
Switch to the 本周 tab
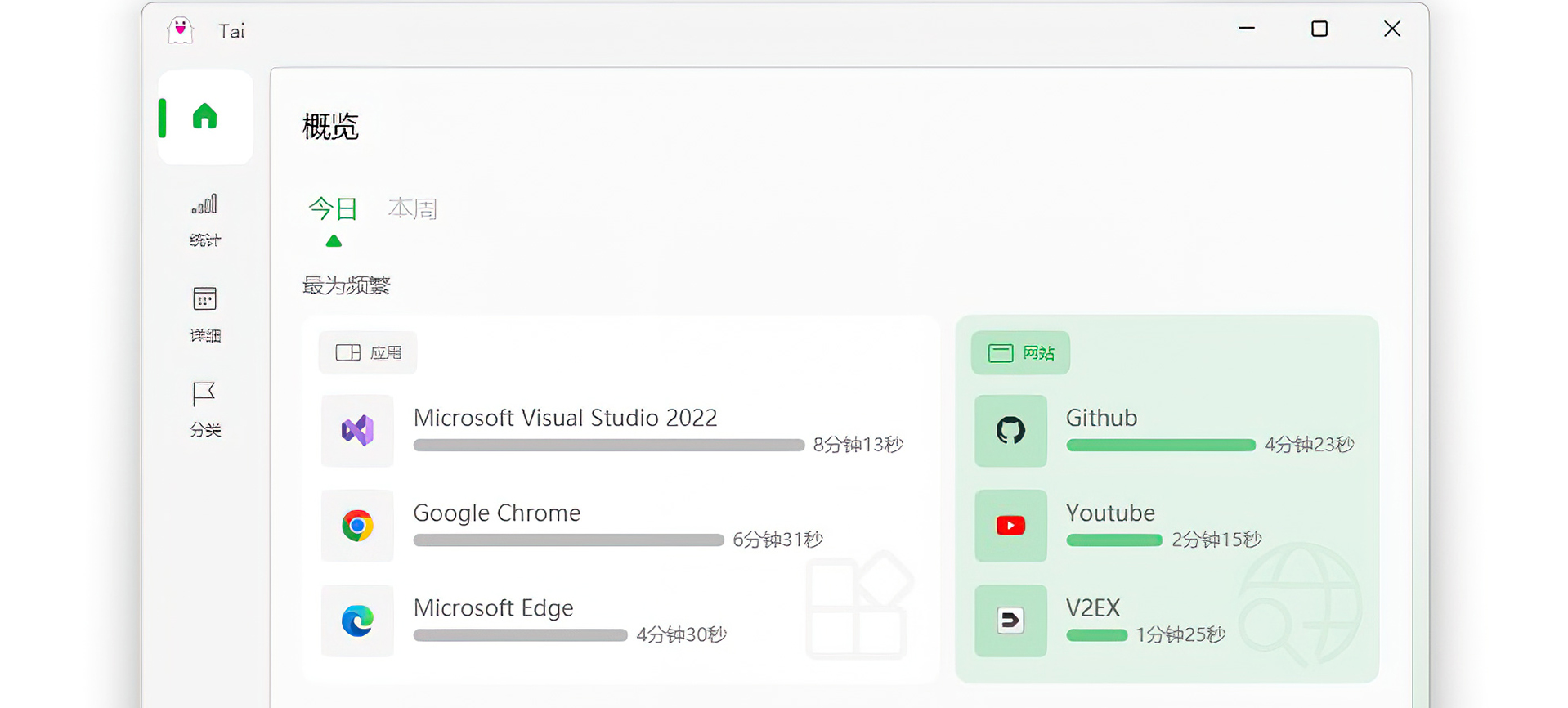[413, 209]
